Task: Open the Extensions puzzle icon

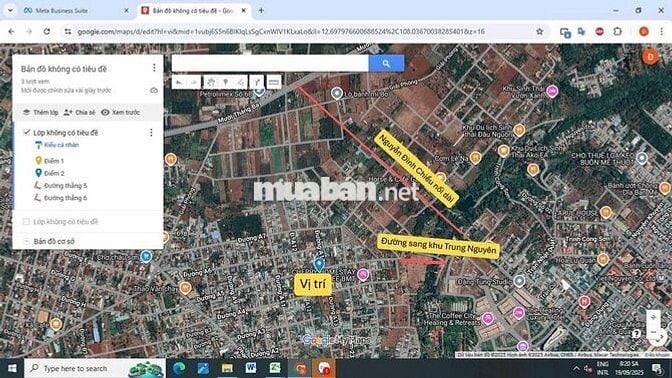Action: pyautogui.click(x=618, y=31)
